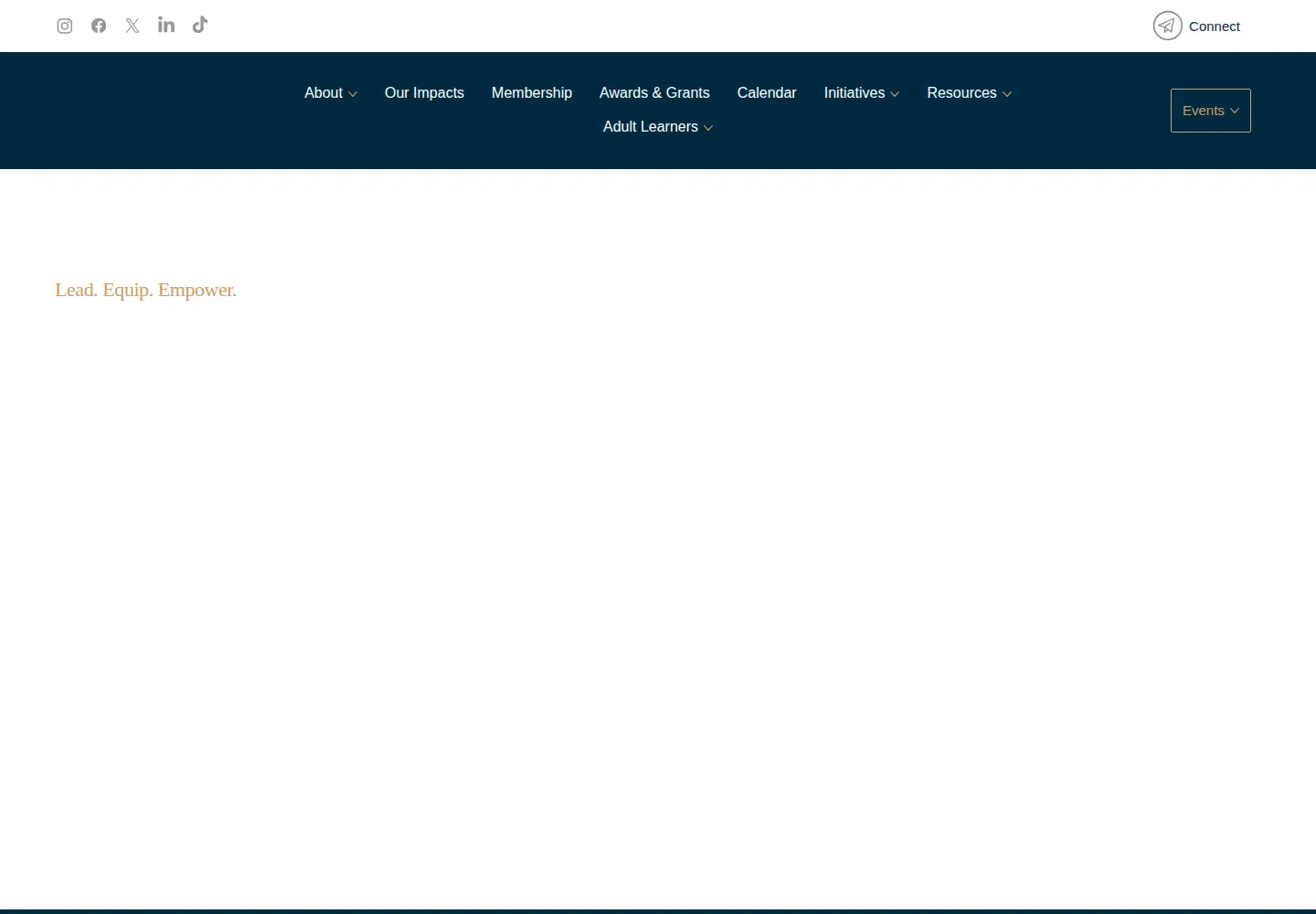Click the "Lead. Equip. Empower." tagline
The width and height of the screenshot is (1316, 914).
coord(145,290)
